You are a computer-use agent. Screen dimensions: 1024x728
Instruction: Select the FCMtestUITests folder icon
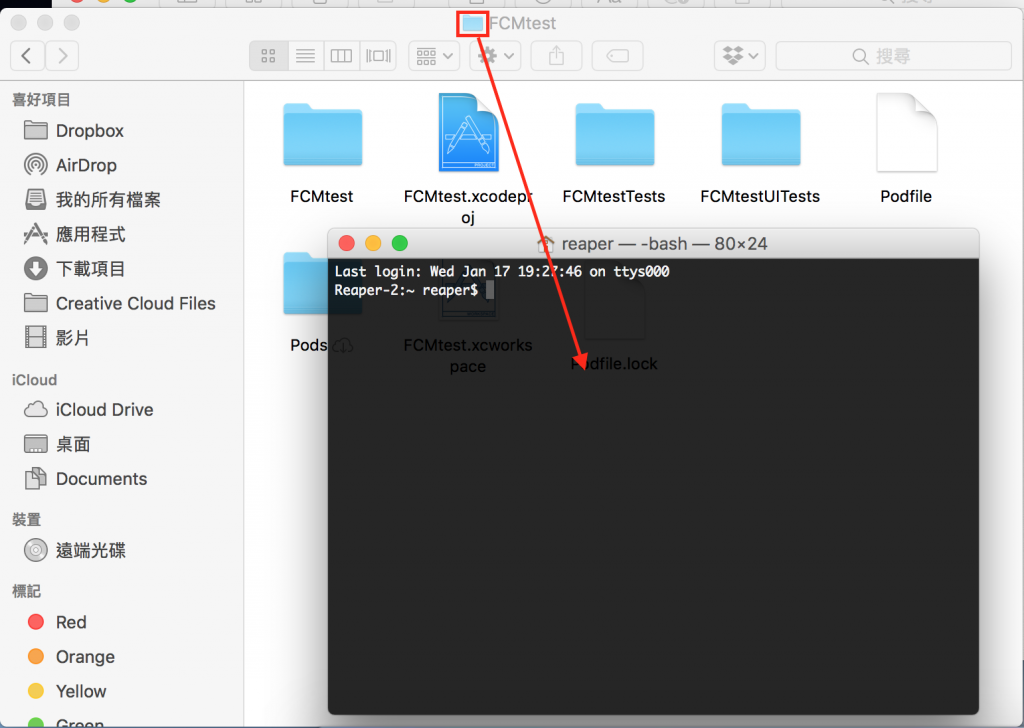pyautogui.click(x=761, y=135)
